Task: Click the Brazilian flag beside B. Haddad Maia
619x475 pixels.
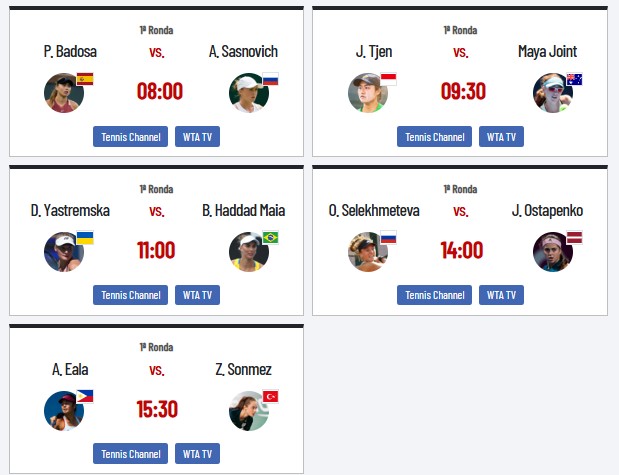Action: pyautogui.click(x=270, y=238)
